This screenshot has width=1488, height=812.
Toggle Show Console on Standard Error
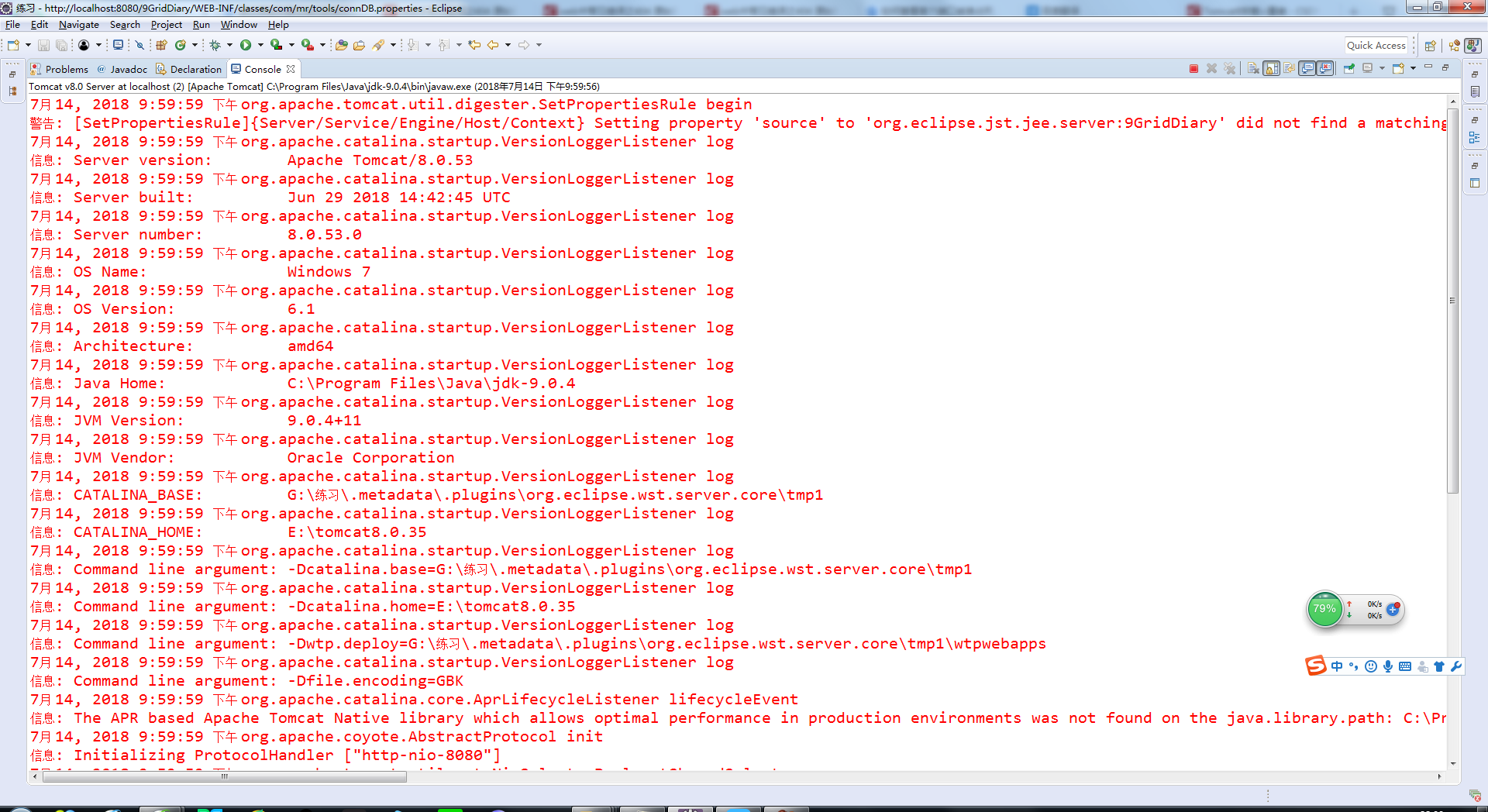click(1326, 69)
